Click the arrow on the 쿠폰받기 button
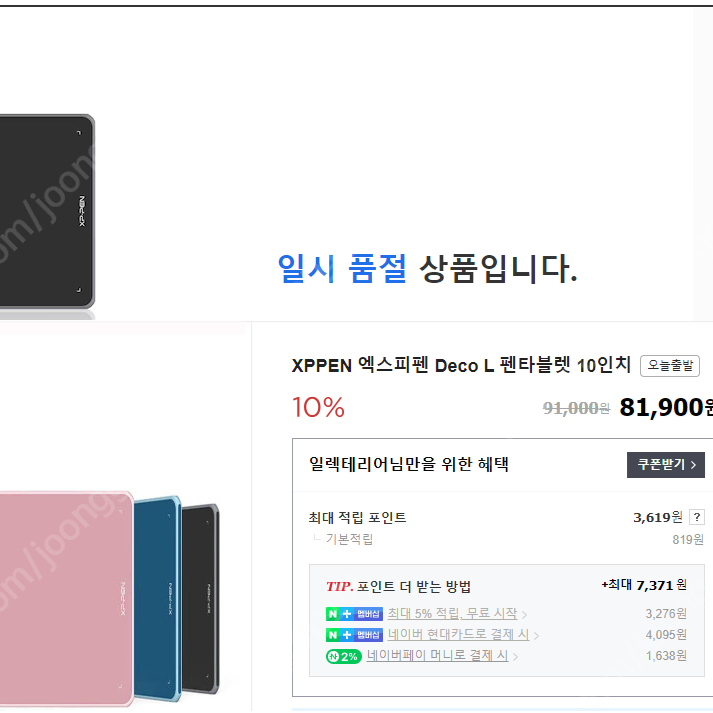The height and width of the screenshot is (713, 713). point(693,465)
